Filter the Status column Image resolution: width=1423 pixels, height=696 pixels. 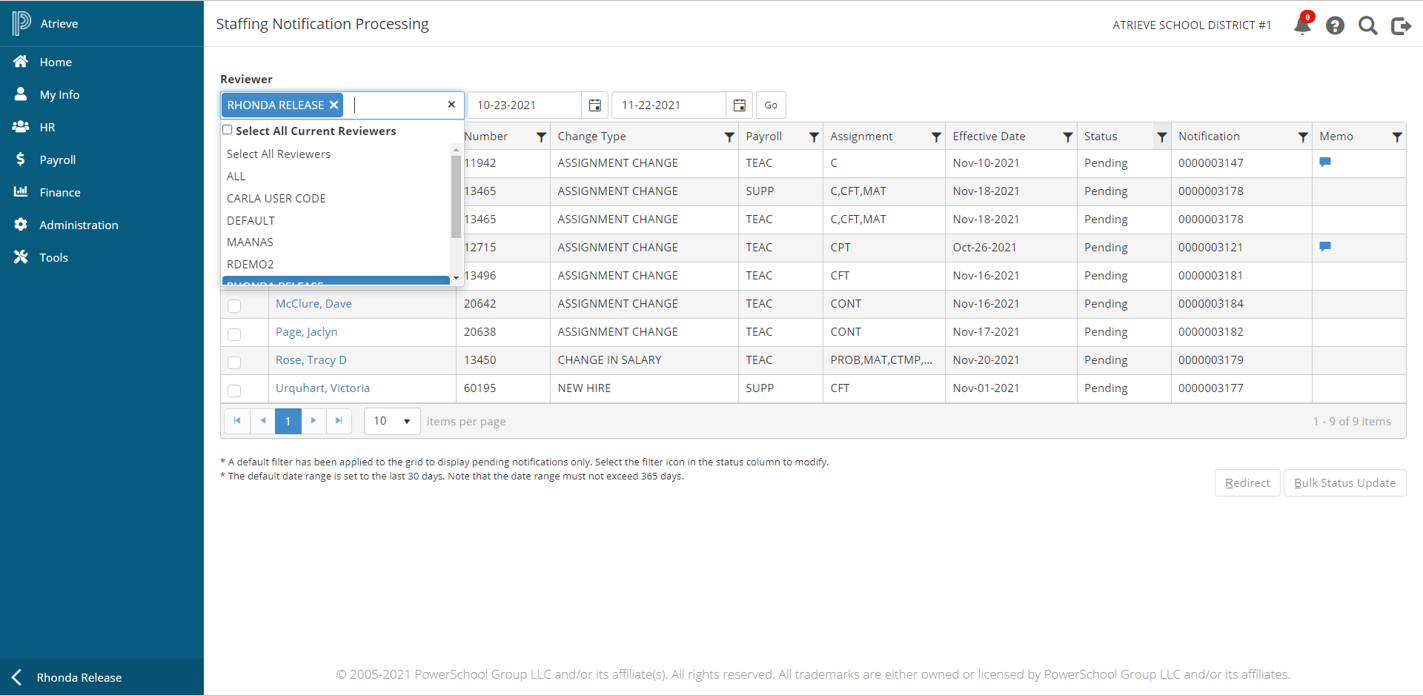[x=1161, y=137]
